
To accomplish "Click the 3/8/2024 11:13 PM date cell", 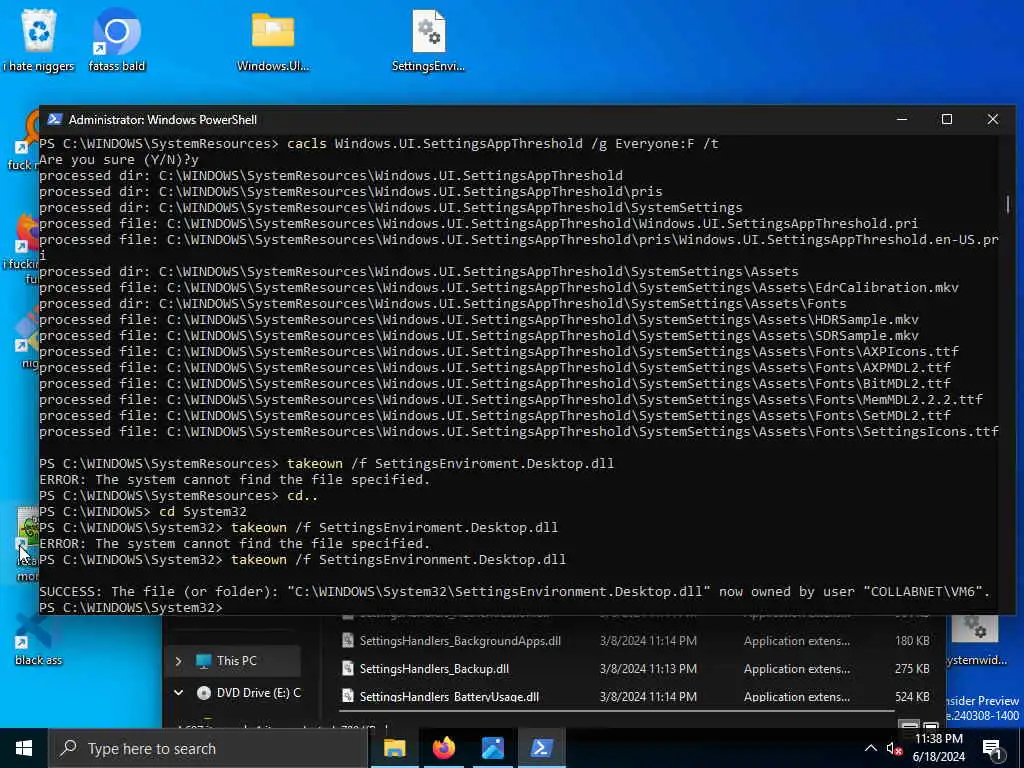I will click(x=648, y=669).
